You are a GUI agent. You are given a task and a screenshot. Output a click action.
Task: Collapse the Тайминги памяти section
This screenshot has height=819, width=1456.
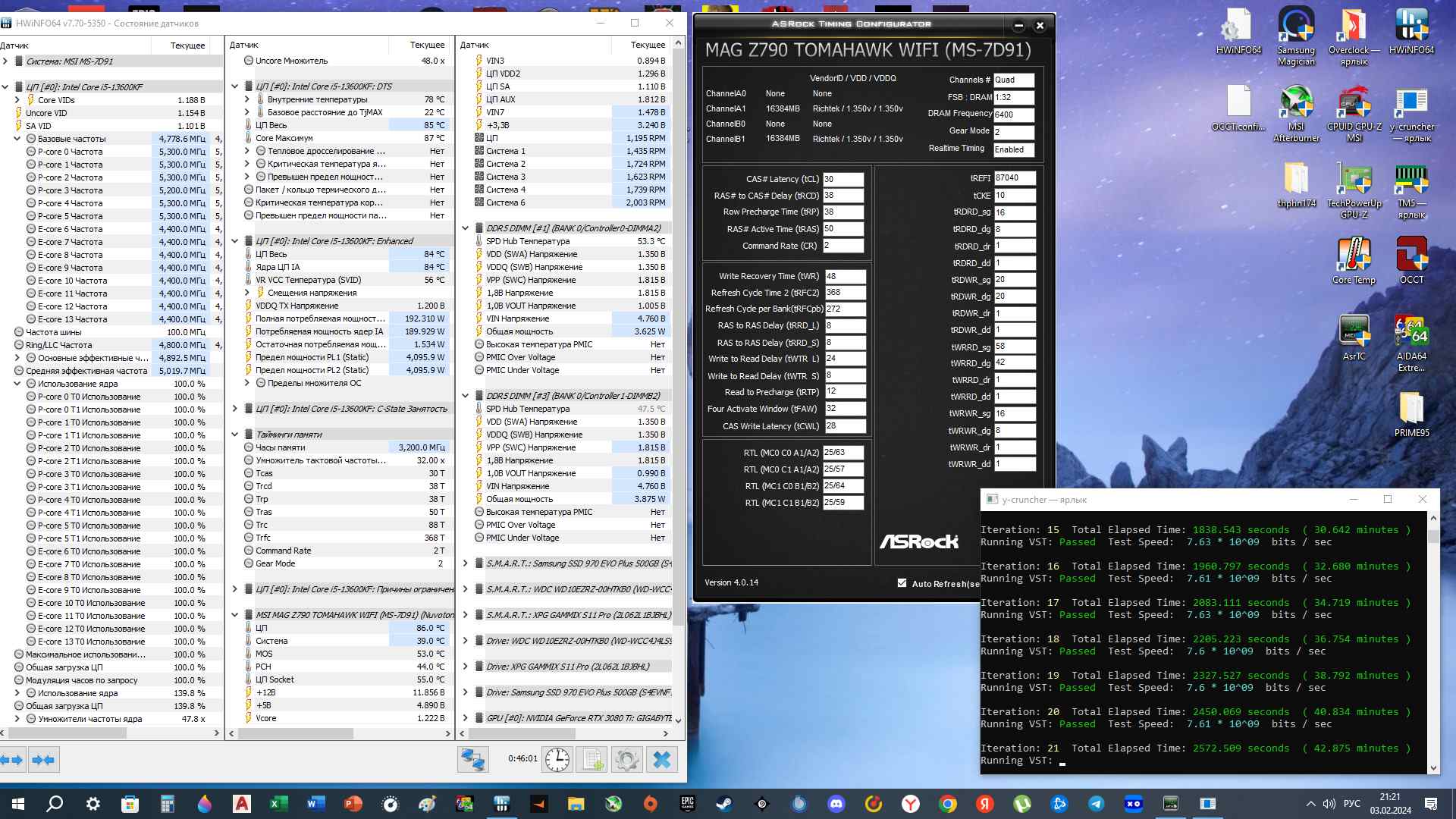(x=235, y=435)
